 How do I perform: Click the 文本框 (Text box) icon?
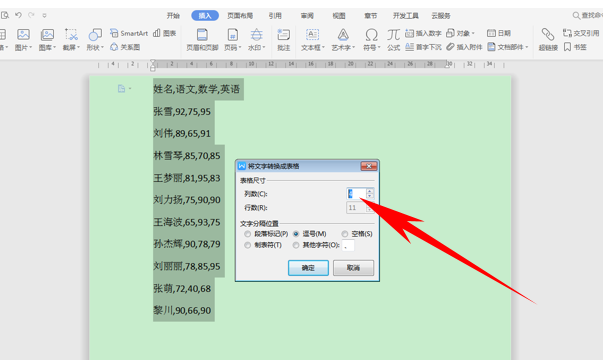tap(312, 35)
